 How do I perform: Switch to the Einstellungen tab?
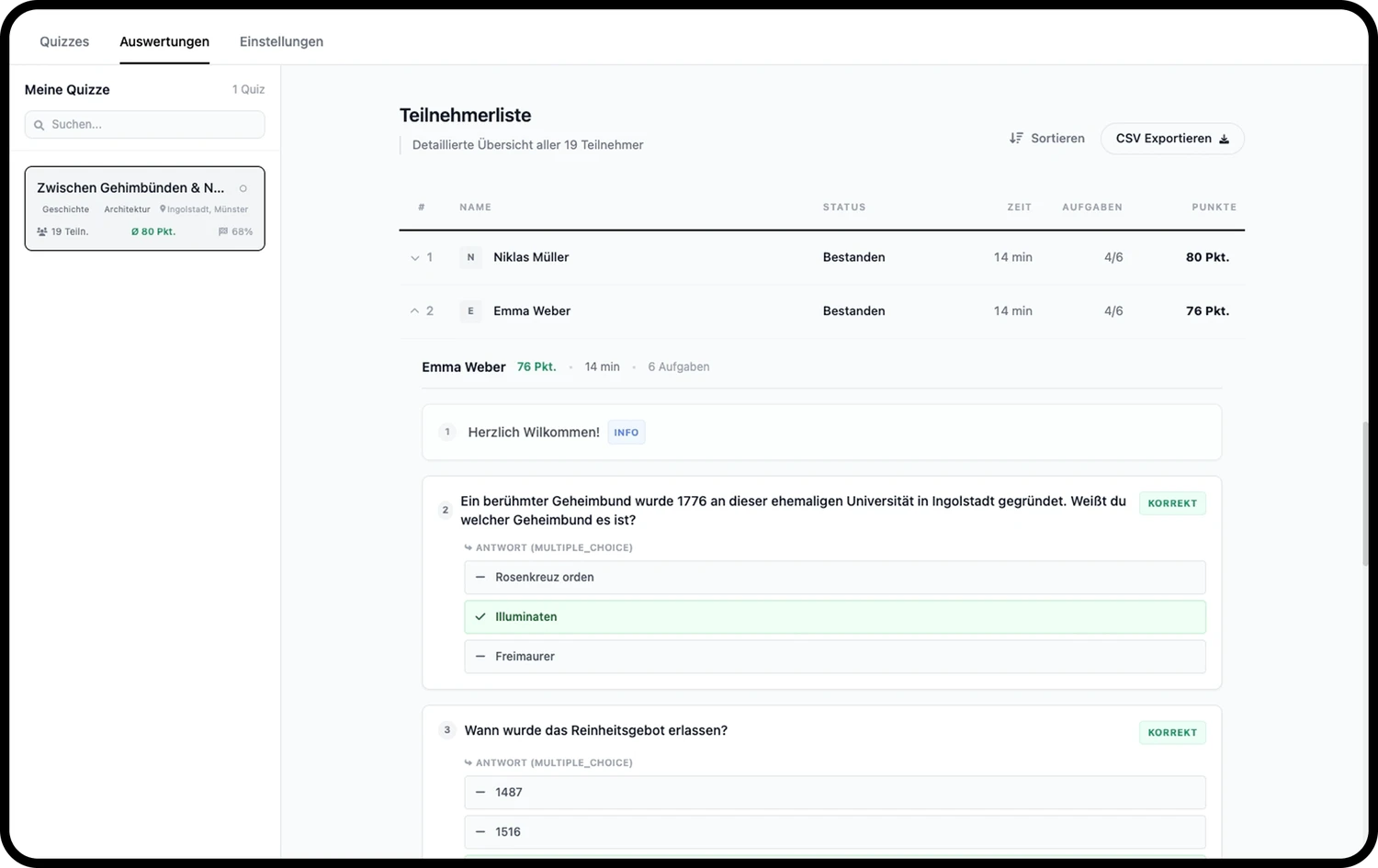click(281, 41)
